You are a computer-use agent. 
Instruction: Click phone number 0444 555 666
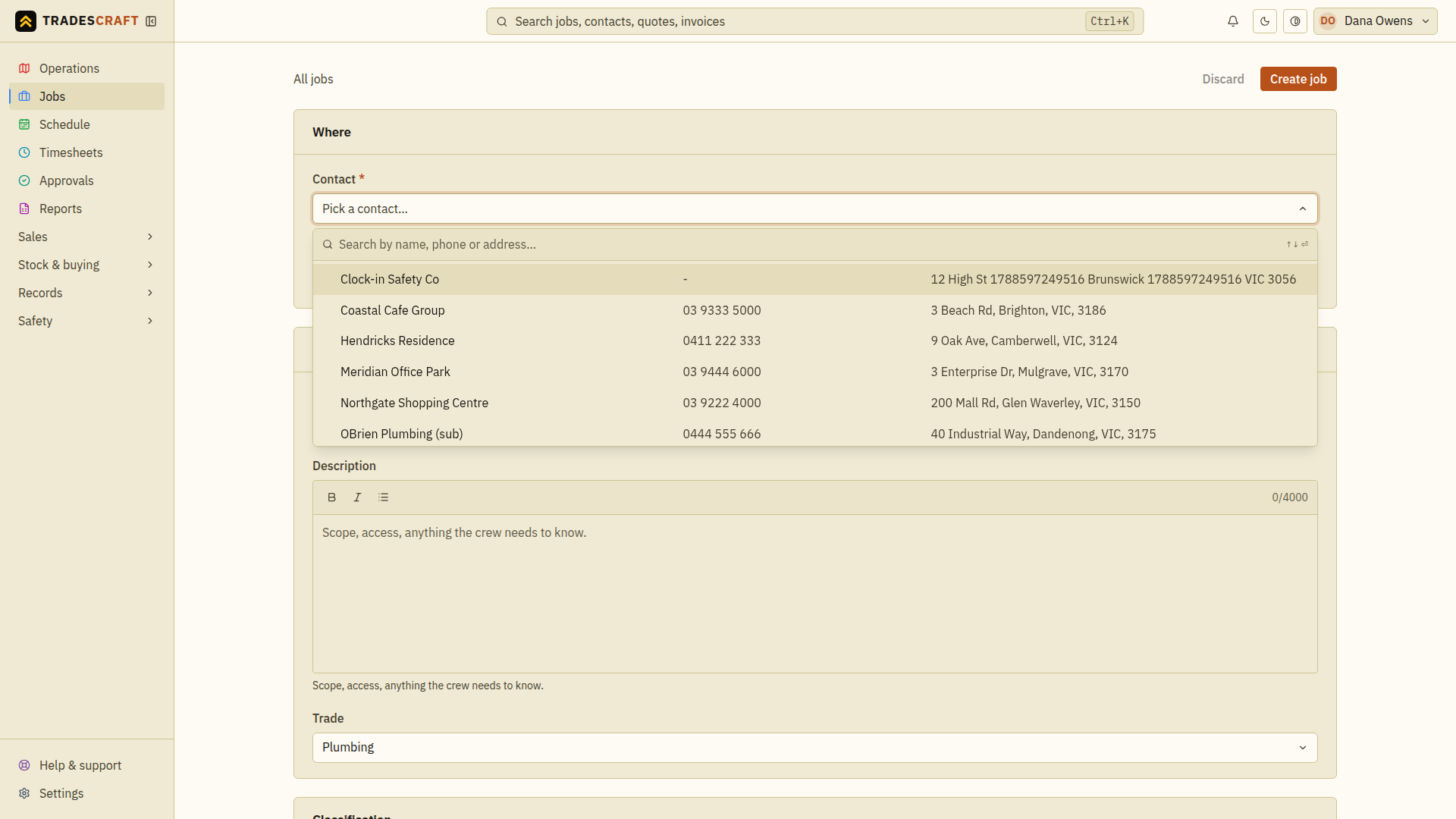tap(721, 434)
